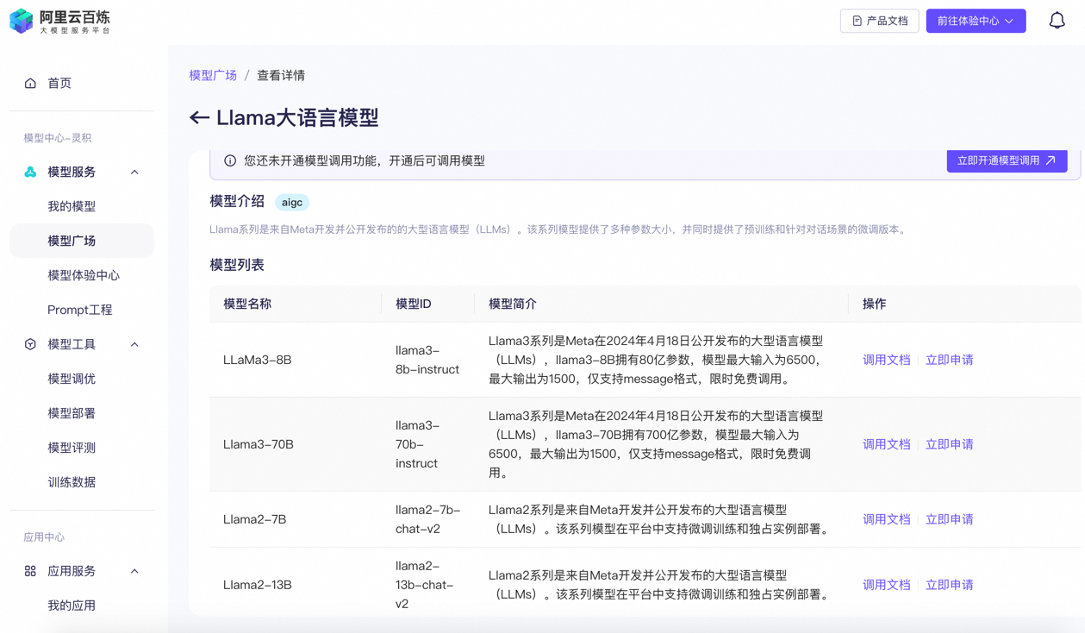
Task: Click 立即申请 for Llama3-70B
Action: click(949, 444)
